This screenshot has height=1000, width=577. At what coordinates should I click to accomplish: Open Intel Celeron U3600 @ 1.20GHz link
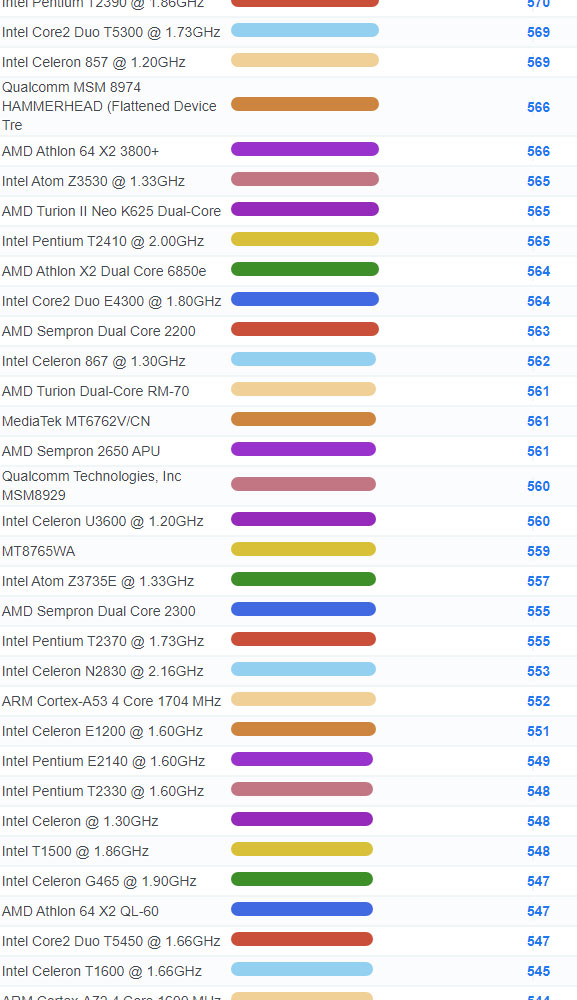[x=103, y=521]
